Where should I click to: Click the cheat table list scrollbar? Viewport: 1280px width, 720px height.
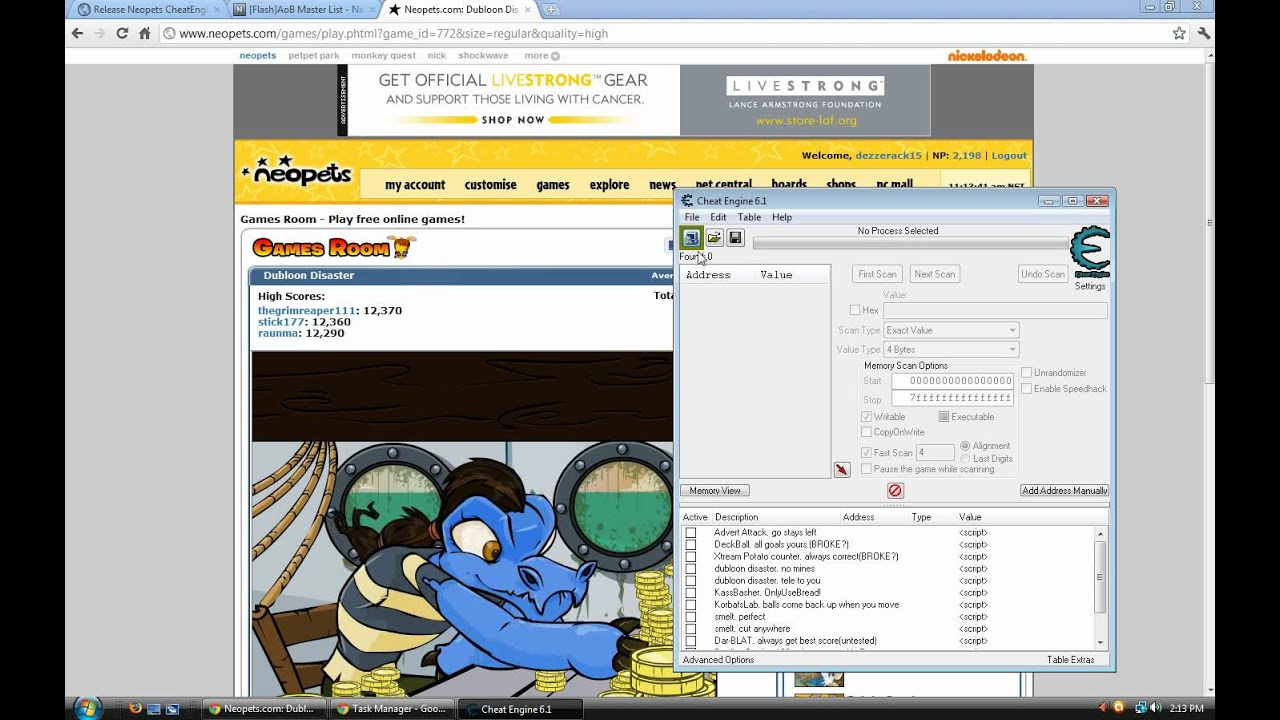[1101, 587]
